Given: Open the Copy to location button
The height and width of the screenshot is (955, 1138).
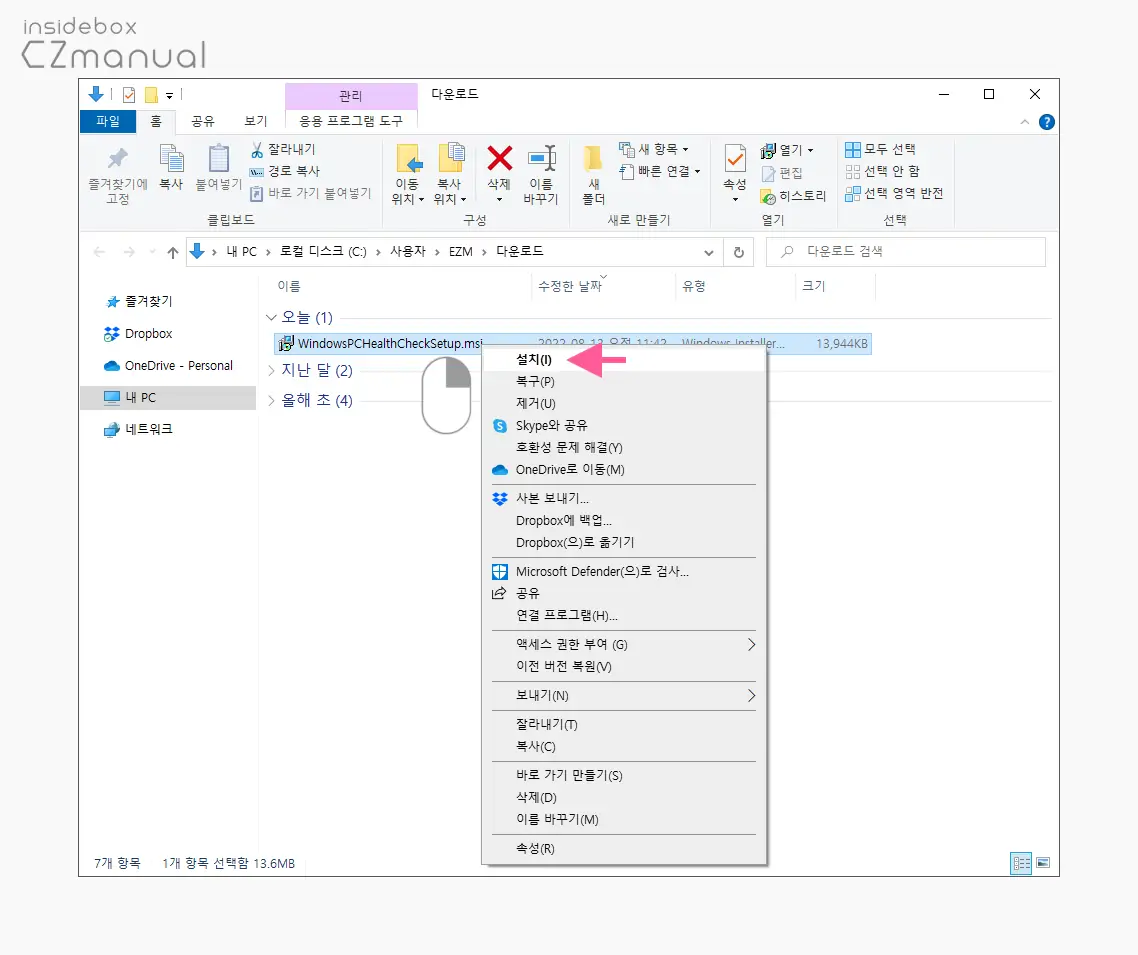Looking at the screenshot, I should pyautogui.click(x=450, y=174).
